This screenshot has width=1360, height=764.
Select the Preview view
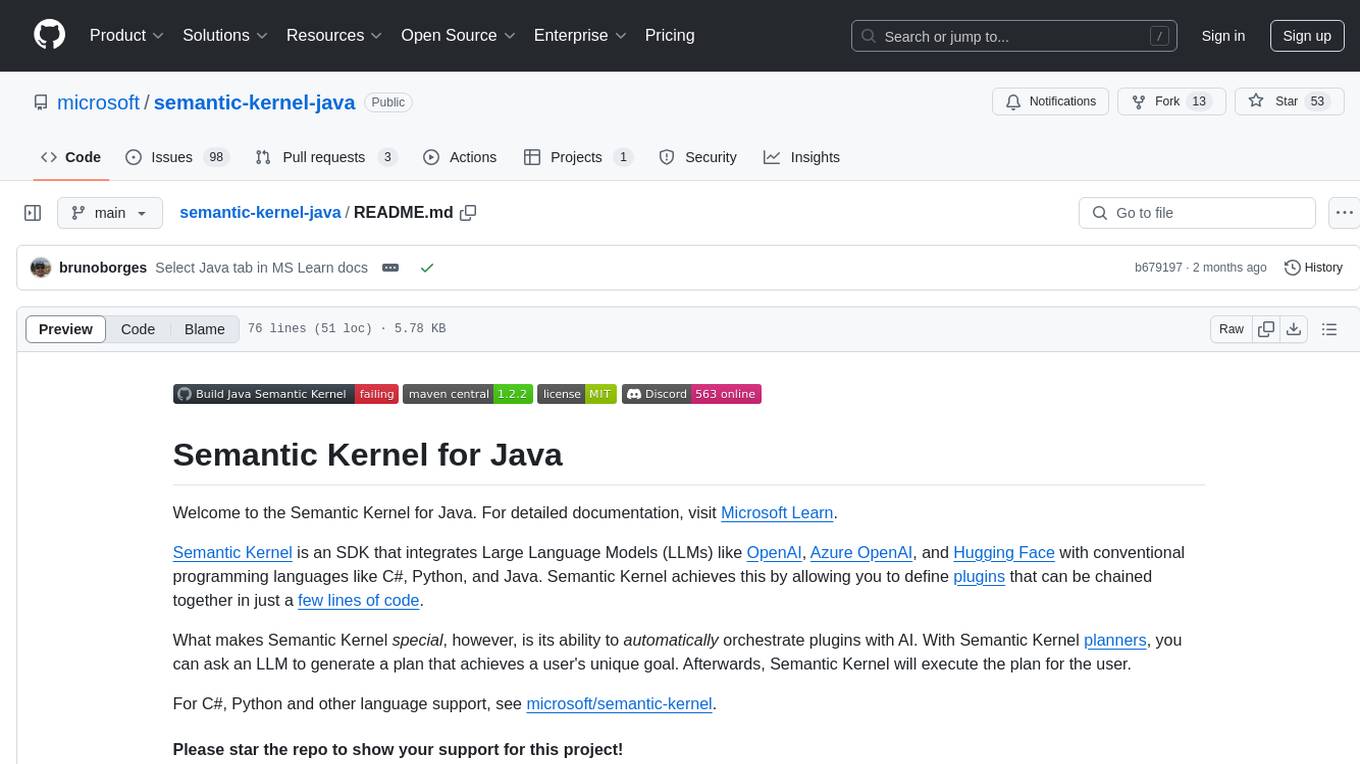coord(66,329)
